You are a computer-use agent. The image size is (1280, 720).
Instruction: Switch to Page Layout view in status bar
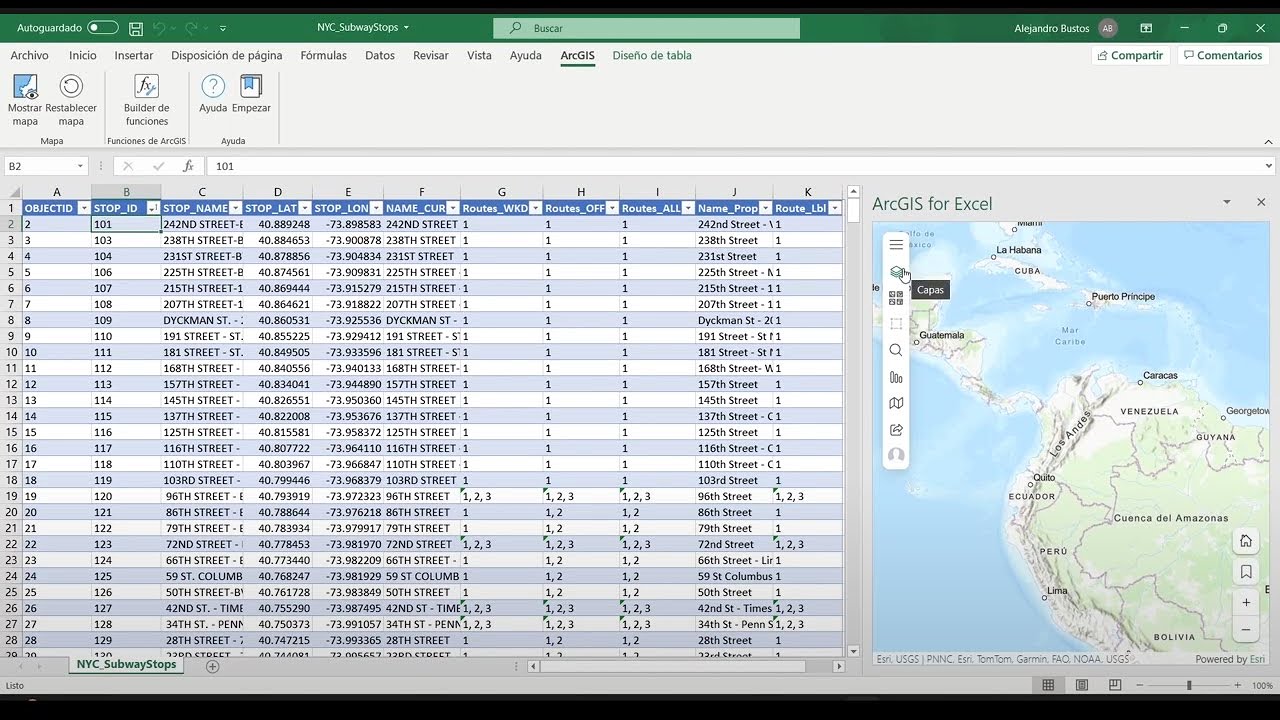[x=1082, y=685]
